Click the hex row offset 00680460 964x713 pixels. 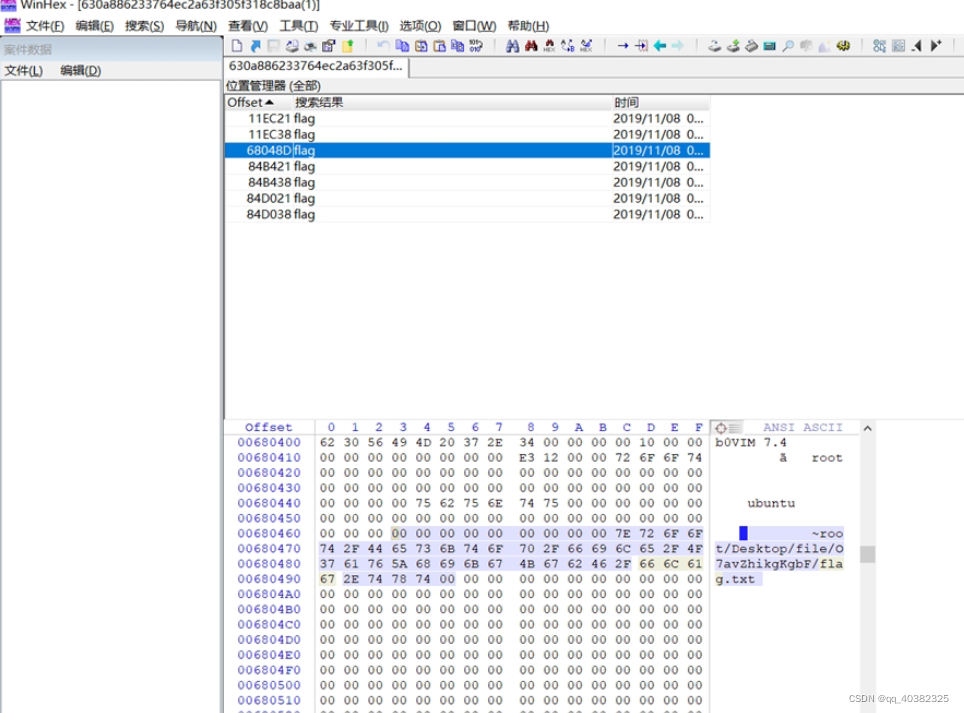point(269,533)
